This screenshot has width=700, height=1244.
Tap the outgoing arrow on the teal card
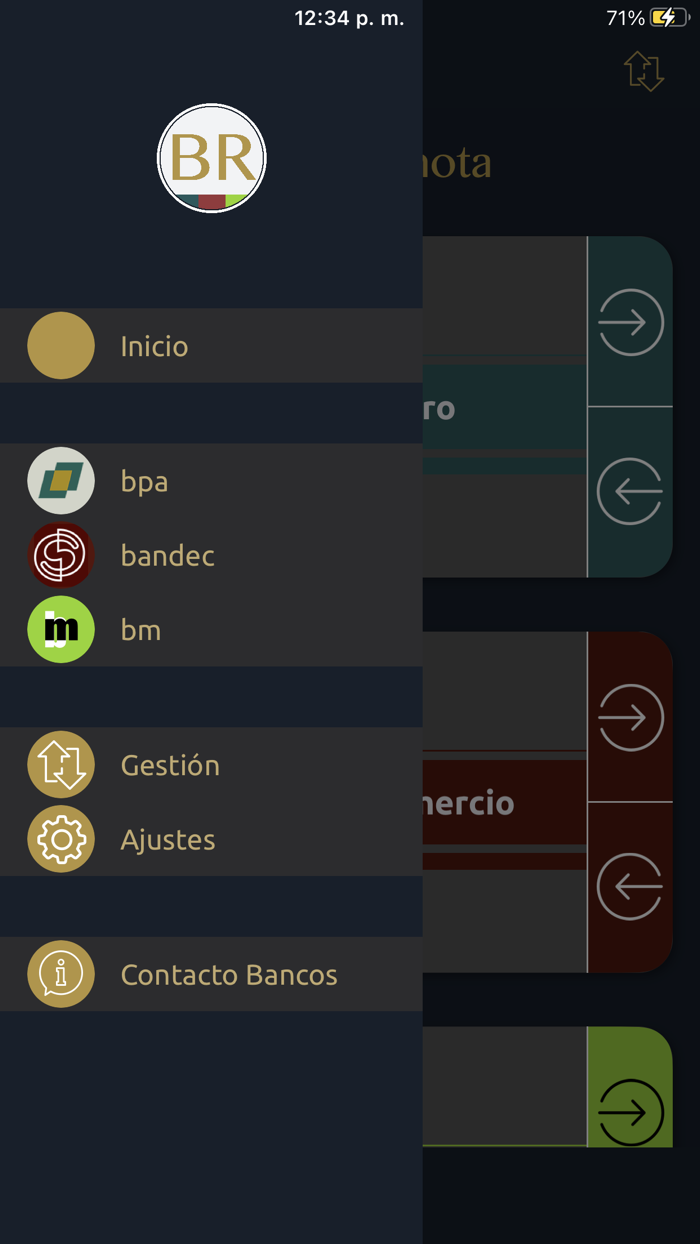coord(630,322)
